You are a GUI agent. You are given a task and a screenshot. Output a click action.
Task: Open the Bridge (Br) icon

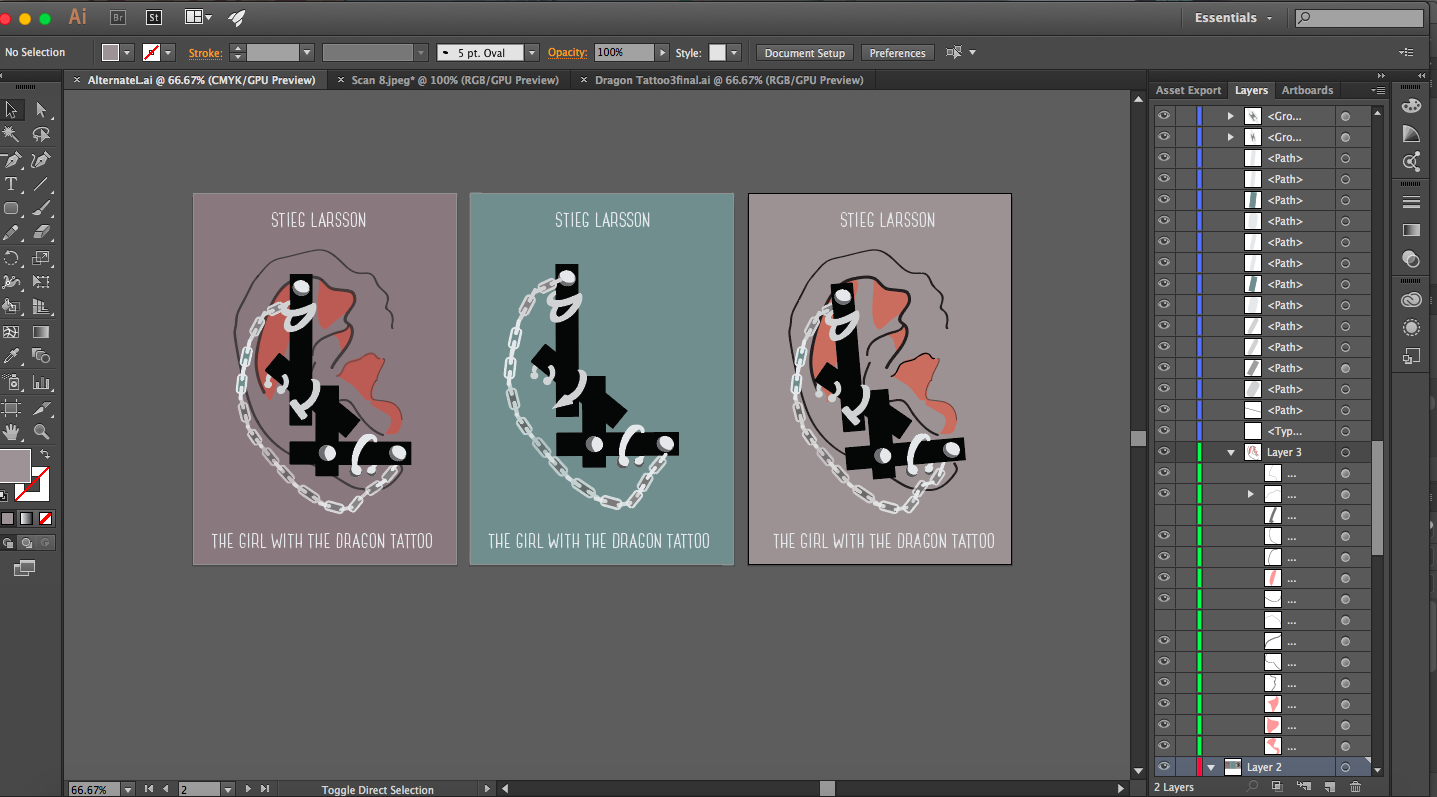click(x=118, y=17)
